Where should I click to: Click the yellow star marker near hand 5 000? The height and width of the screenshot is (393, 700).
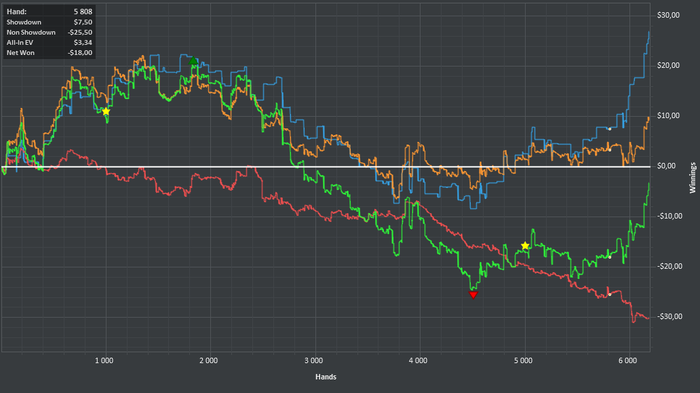[525, 246]
